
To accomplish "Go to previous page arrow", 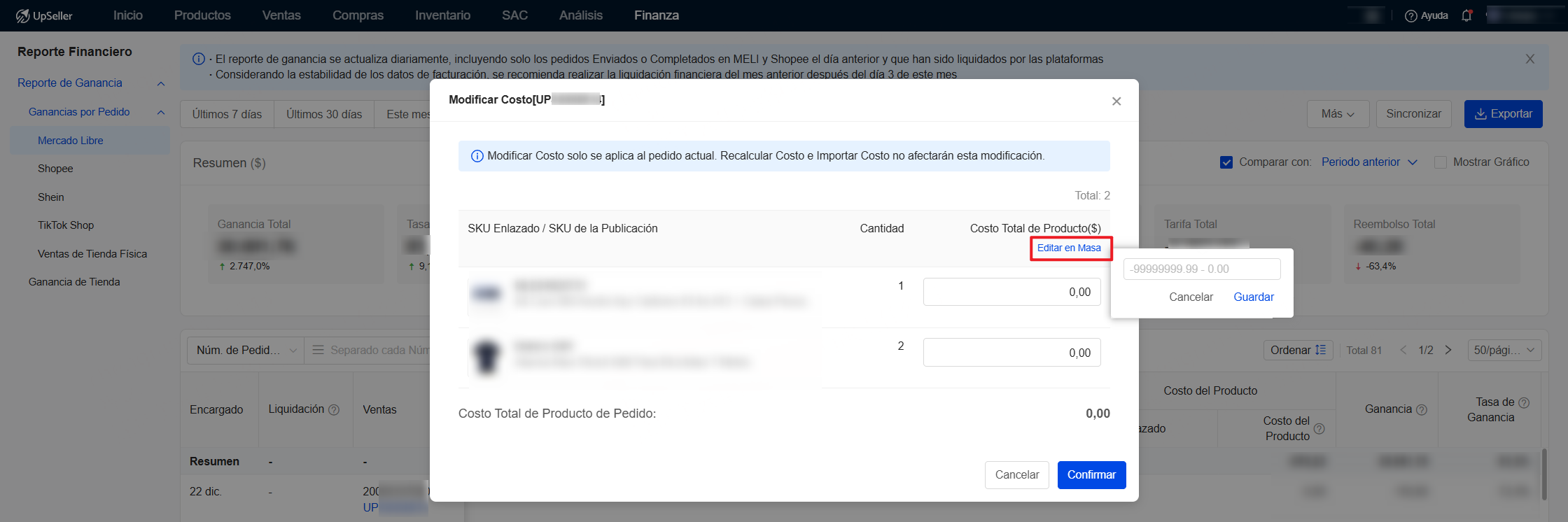I will pyautogui.click(x=1403, y=350).
